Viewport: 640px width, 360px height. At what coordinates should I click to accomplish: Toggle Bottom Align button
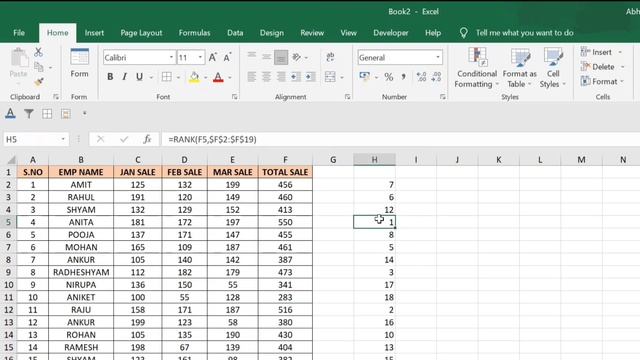pos(281,57)
